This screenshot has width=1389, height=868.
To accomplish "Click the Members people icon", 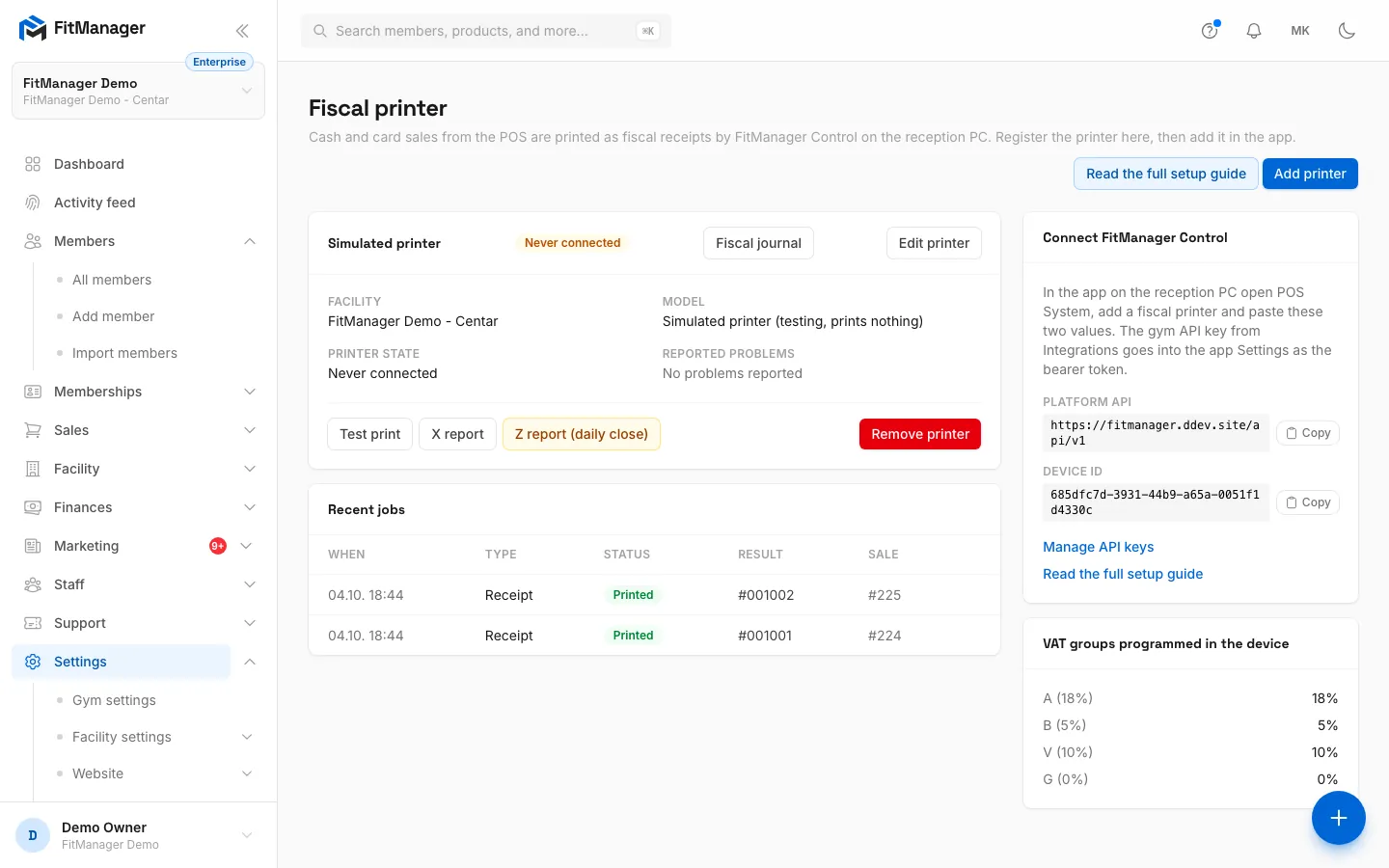I will [x=33, y=241].
